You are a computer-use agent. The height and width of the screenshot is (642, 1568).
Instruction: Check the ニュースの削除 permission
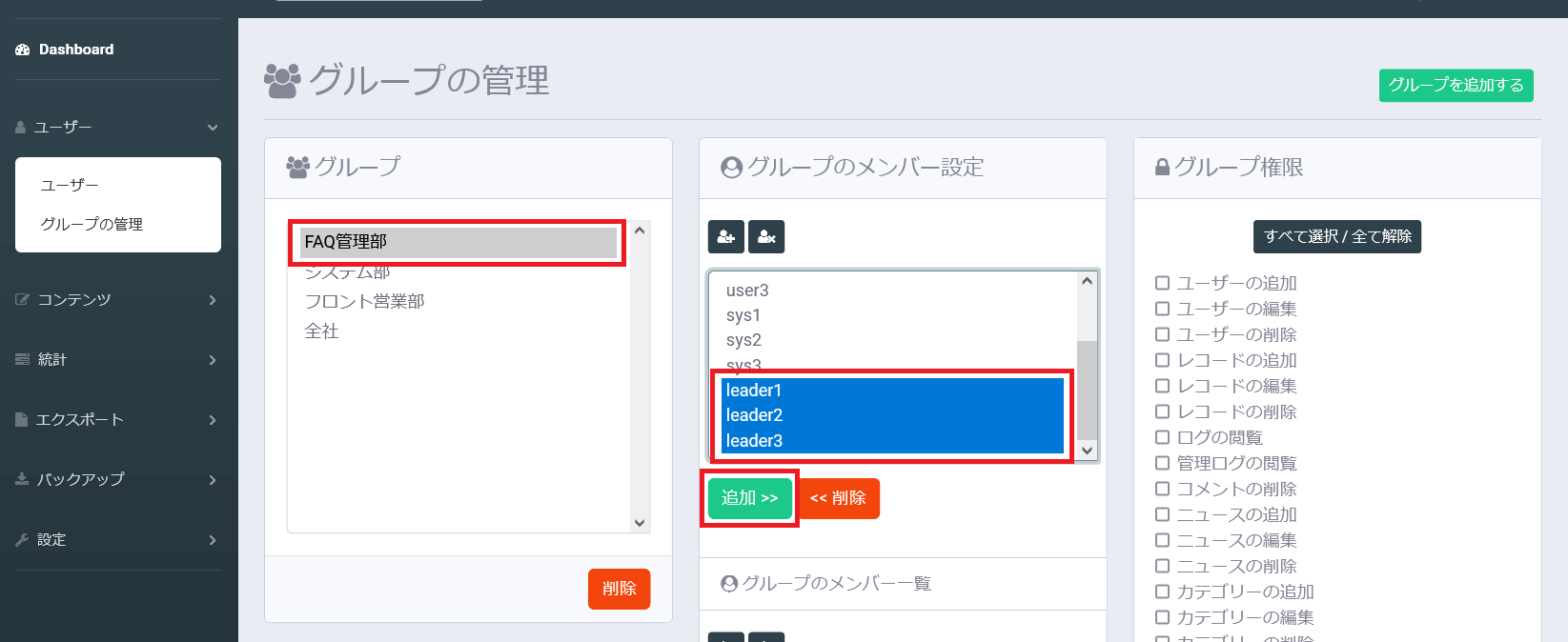point(1162,566)
